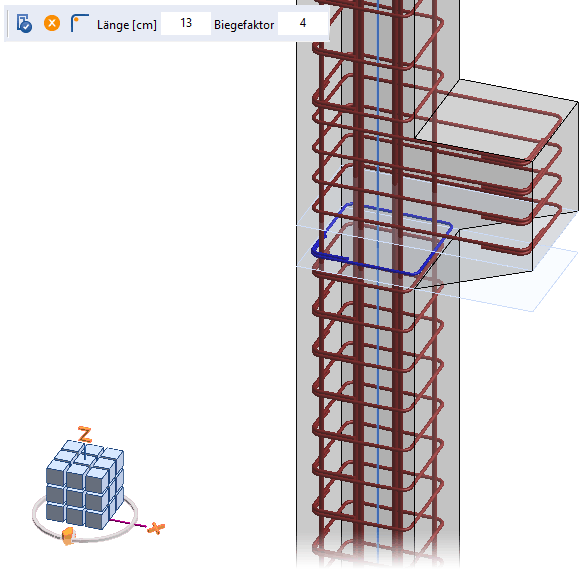Select the bent bar corner icon
The image size is (584, 570).
[x=79, y=23]
